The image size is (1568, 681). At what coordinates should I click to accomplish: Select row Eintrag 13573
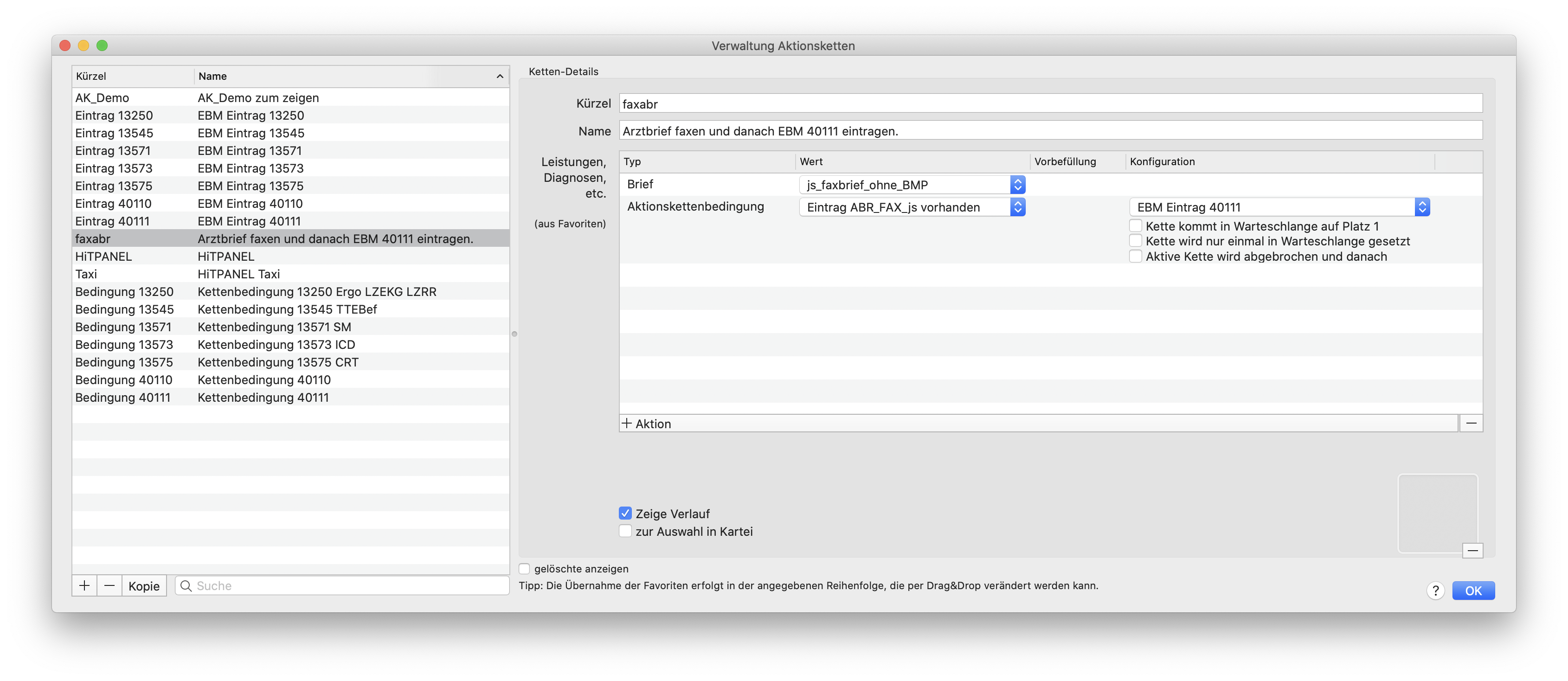coord(291,168)
